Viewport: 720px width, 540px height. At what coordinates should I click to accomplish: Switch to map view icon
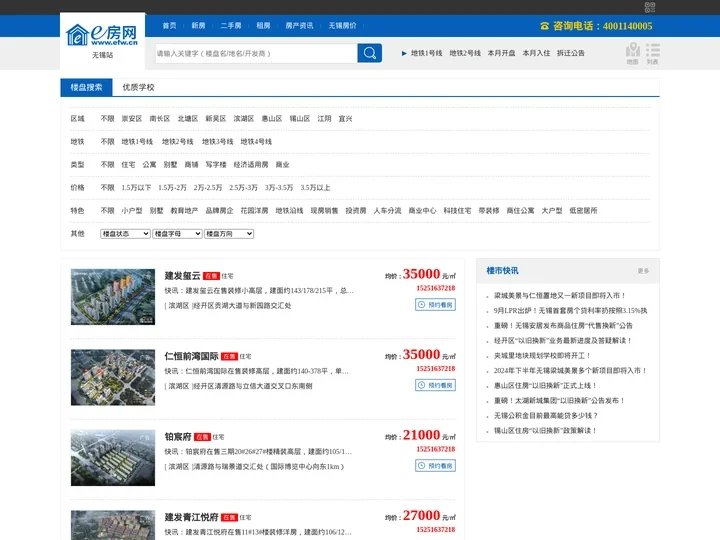(x=633, y=53)
